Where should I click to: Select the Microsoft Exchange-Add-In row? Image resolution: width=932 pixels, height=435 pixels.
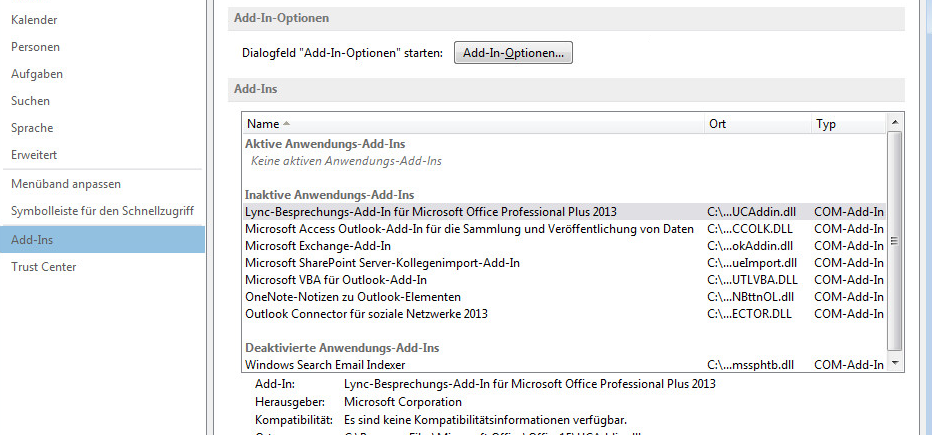coord(563,245)
